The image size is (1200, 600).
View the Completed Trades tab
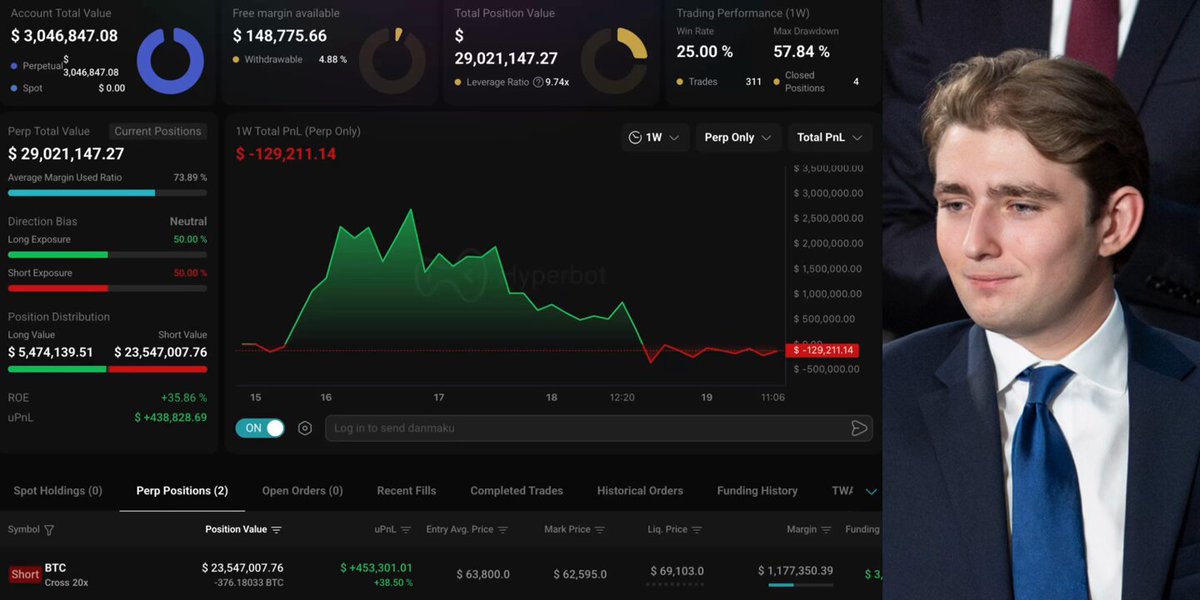(x=517, y=491)
